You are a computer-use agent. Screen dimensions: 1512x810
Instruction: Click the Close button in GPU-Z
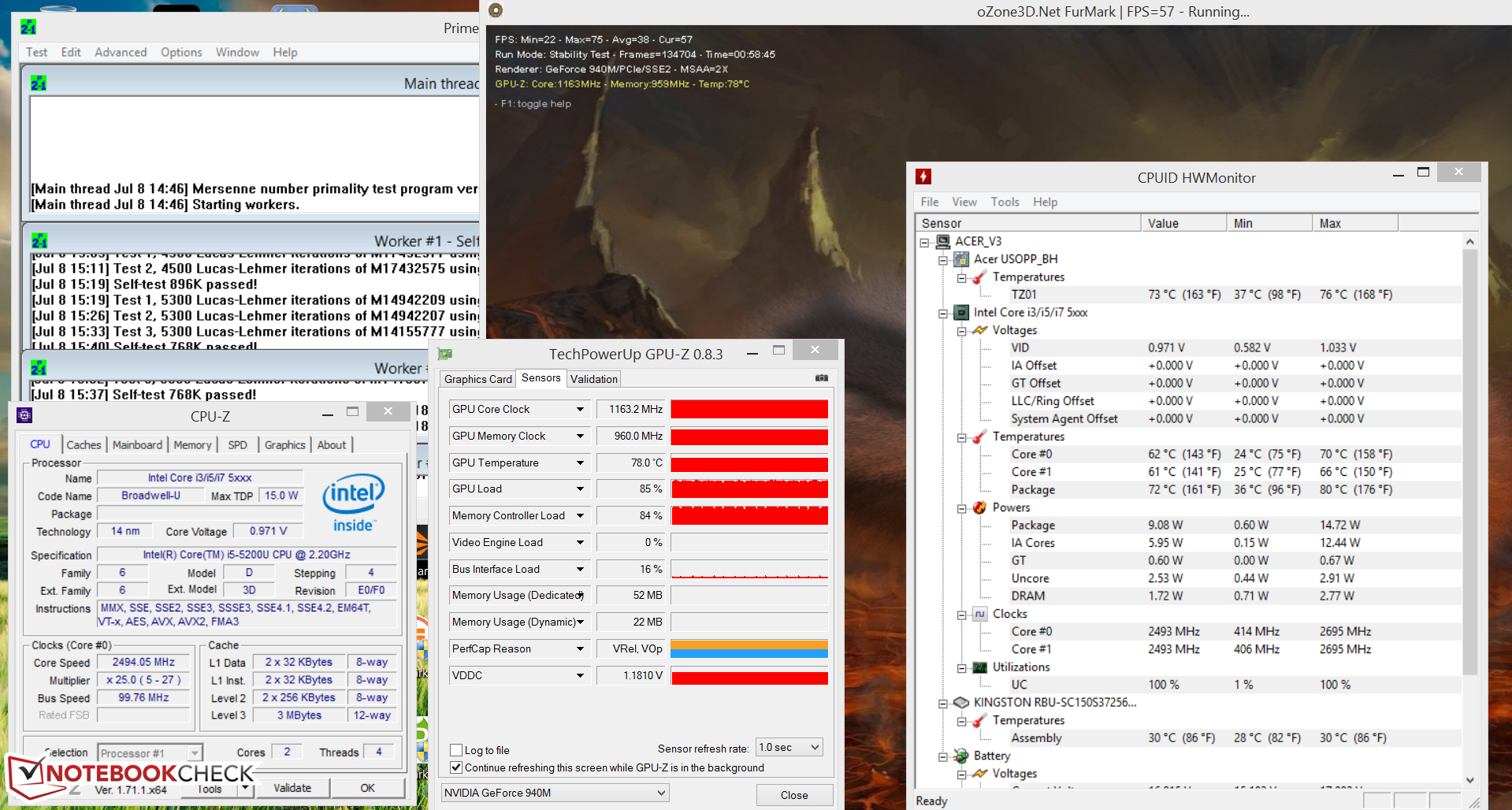pyautogui.click(x=794, y=795)
